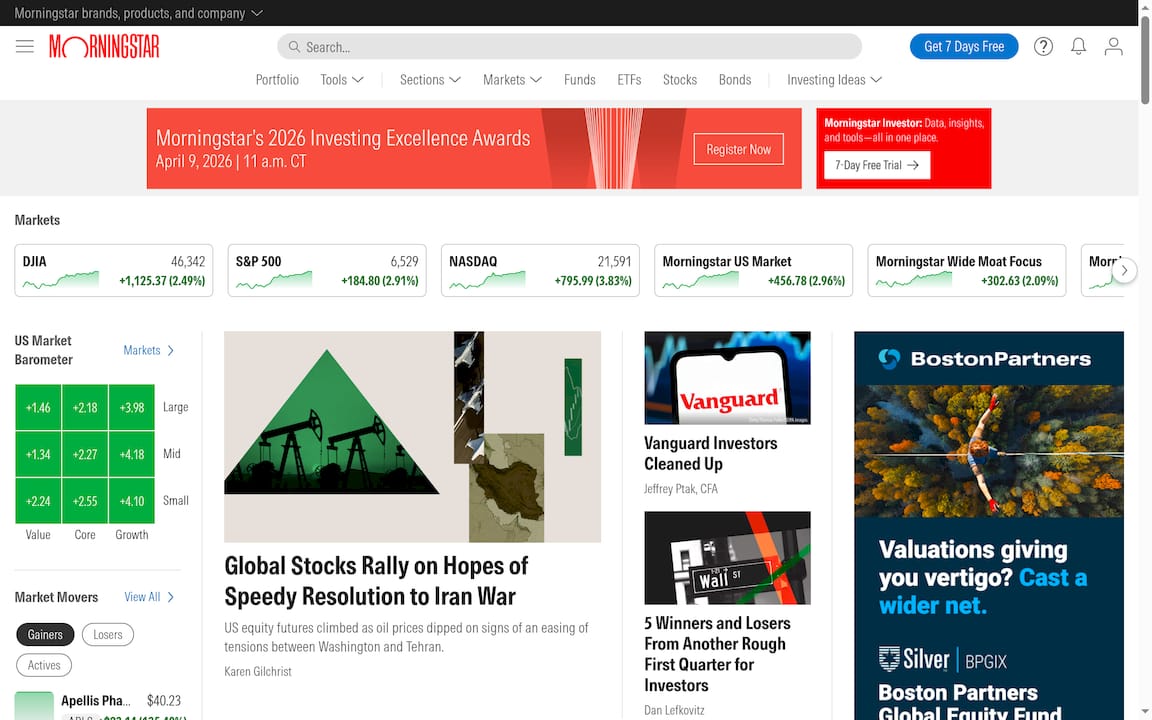Open the Vanguard Investors Cleaned Up article
The image size is (1152, 720).
(x=710, y=453)
